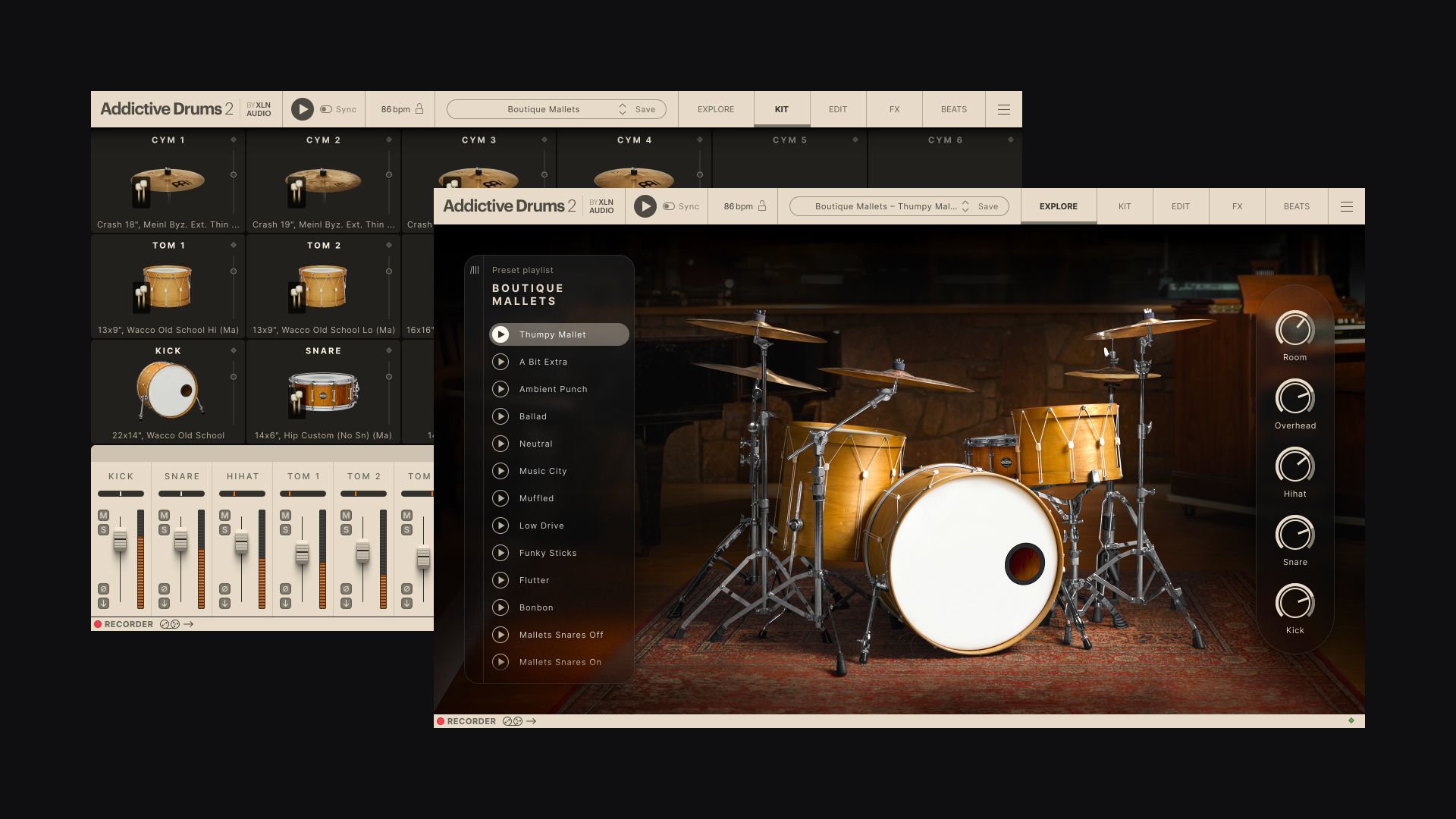Solo the SNARE mixer channel

(x=164, y=529)
